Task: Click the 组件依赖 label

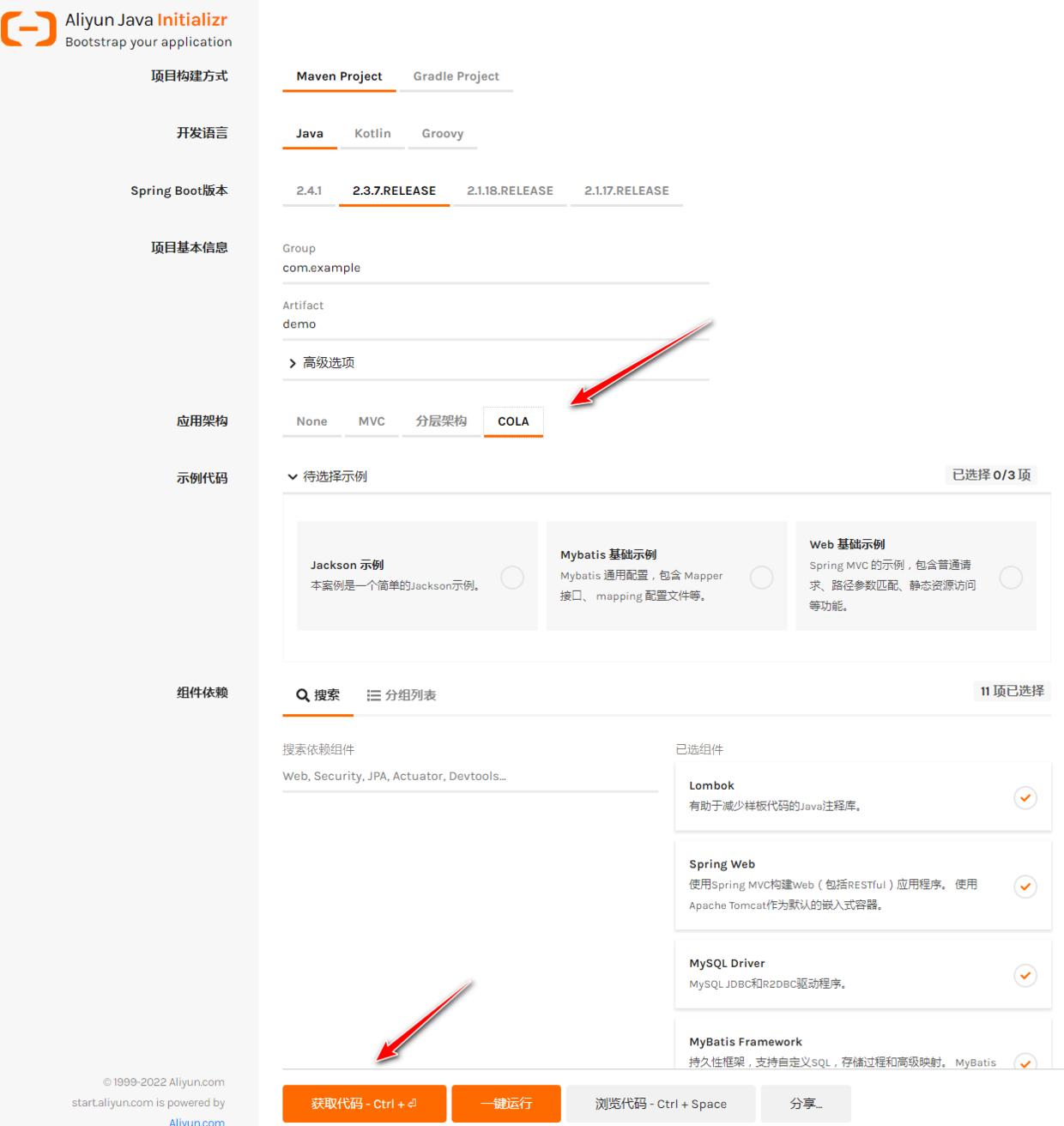Action: [x=203, y=692]
